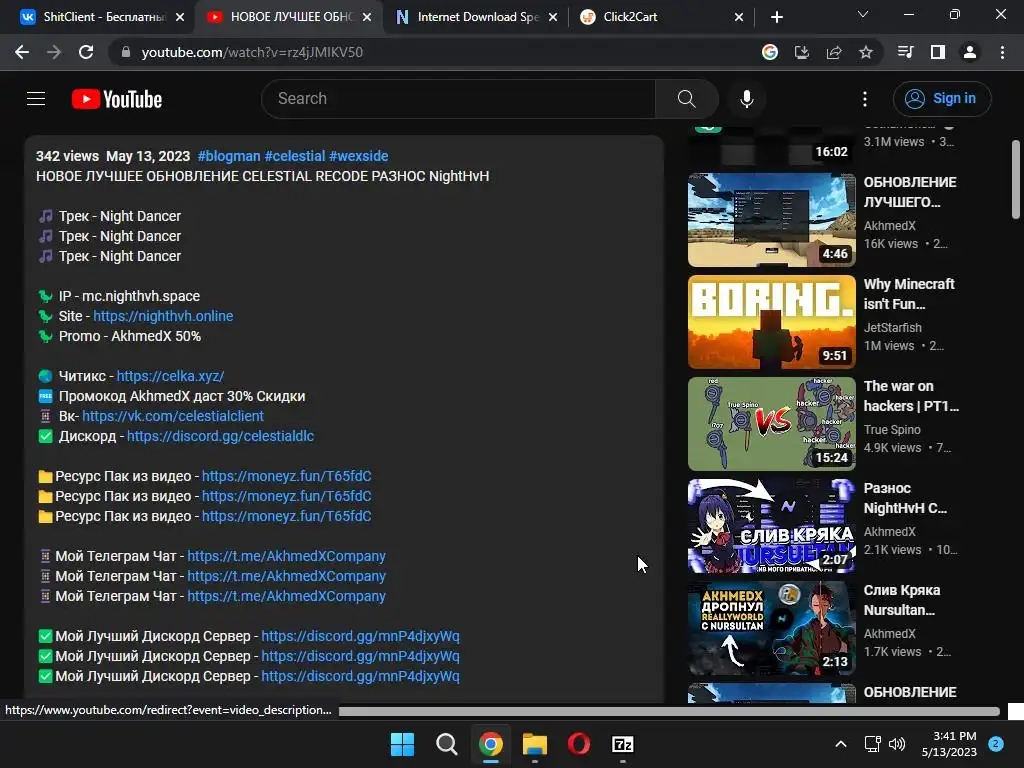View site information lock icon
1024x768 pixels.
[x=125, y=52]
